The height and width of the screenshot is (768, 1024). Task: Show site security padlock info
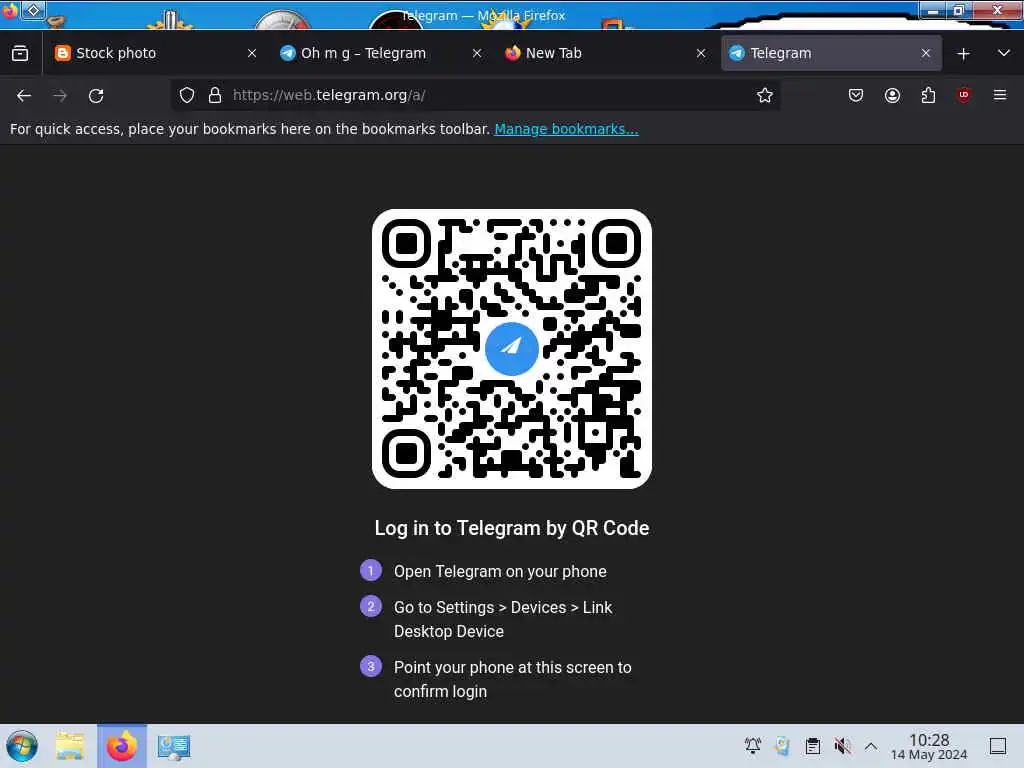point(215,95)
